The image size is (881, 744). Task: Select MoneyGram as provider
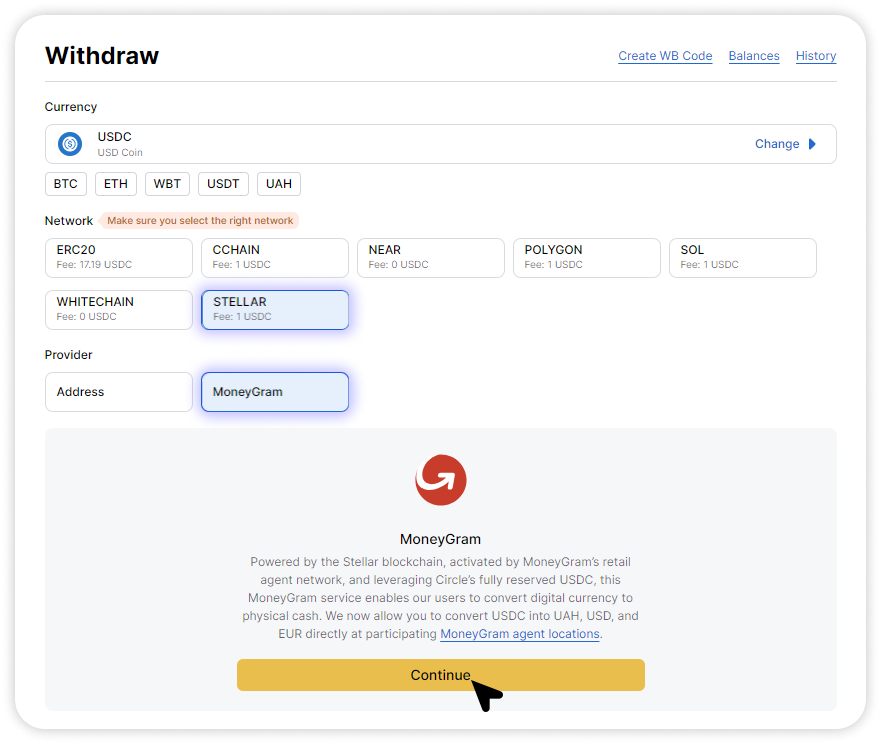[275, 392]
